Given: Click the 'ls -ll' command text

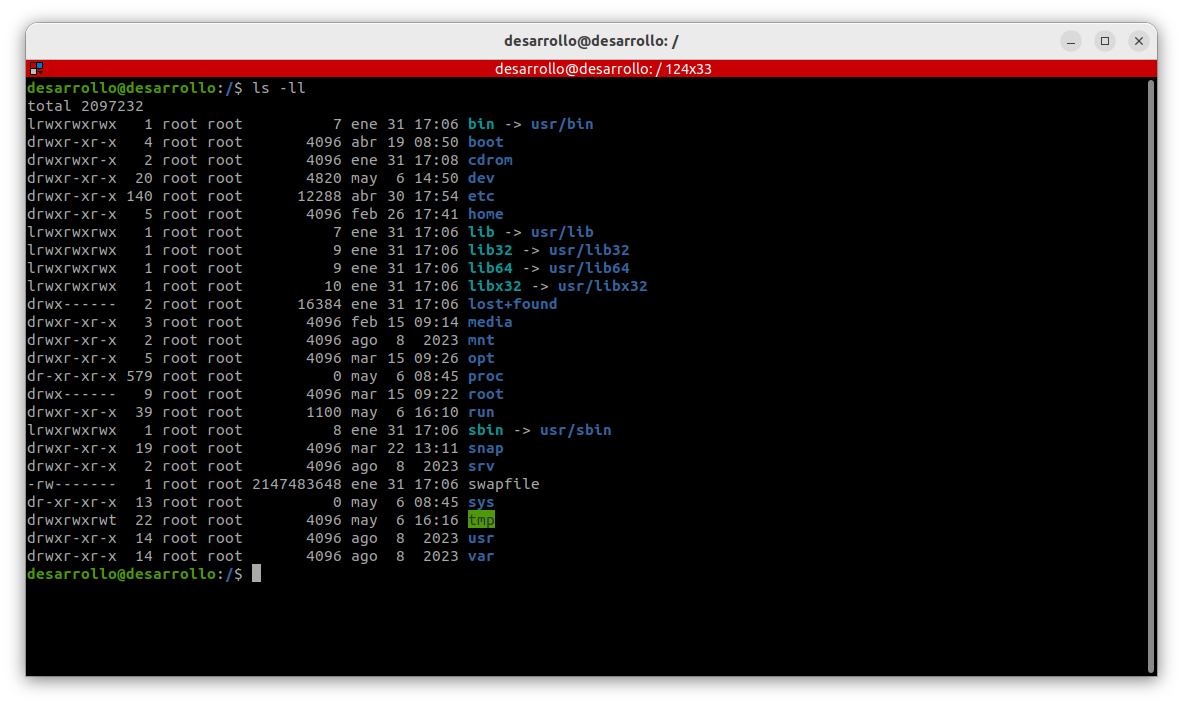Looking at the screenshot, I should click(279, 88).
